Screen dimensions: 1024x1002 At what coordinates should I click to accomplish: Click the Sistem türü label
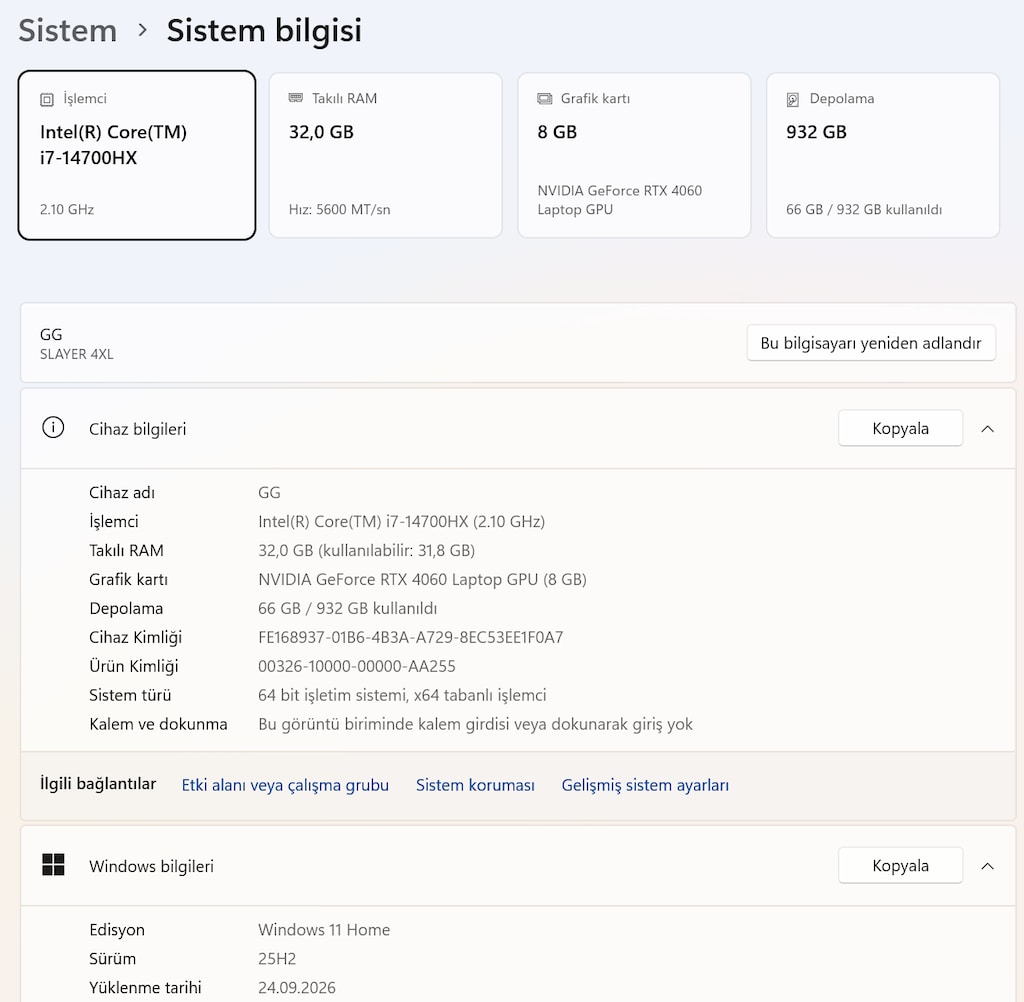(130, 695)
